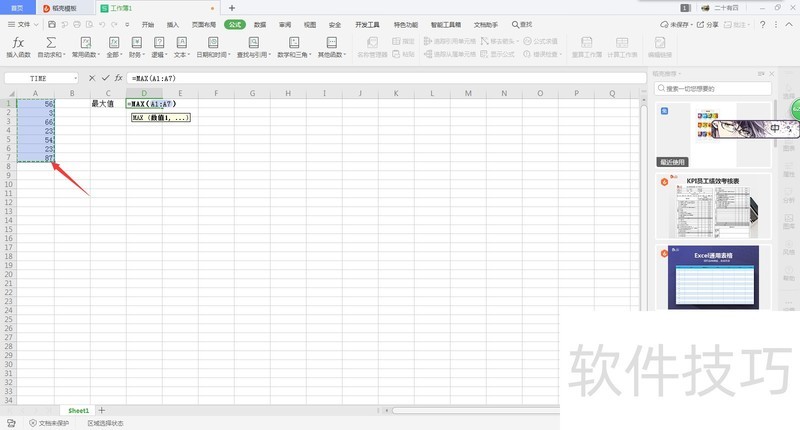Select cell C1 containing 最大值

pyautogui.click(x=108, y=104)
